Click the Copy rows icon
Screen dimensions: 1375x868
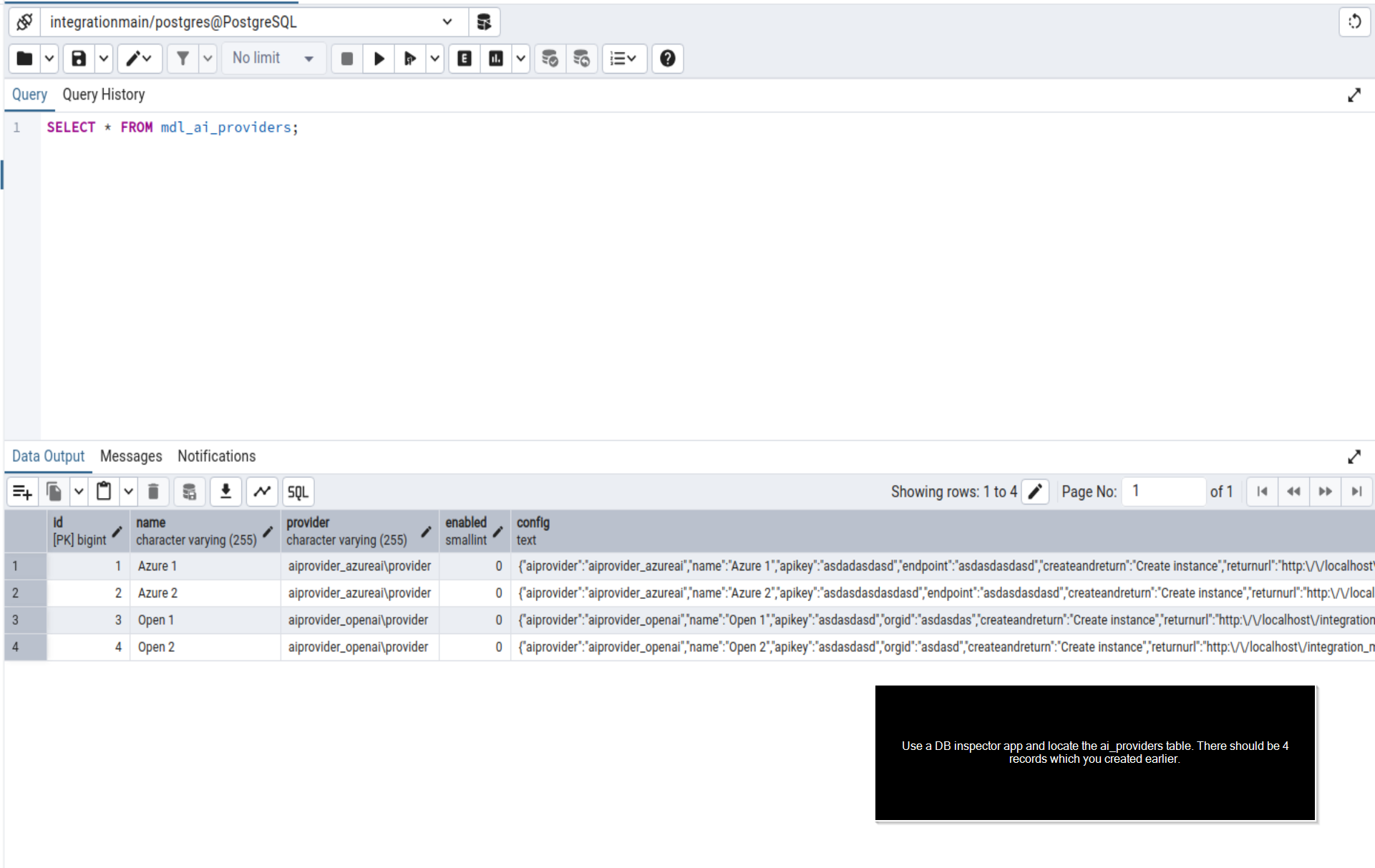click(x=54, y=492)
